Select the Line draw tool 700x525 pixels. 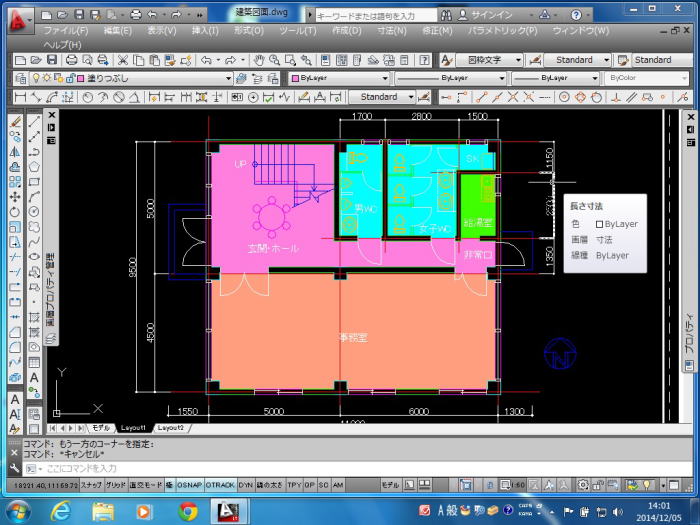(34, 122)
